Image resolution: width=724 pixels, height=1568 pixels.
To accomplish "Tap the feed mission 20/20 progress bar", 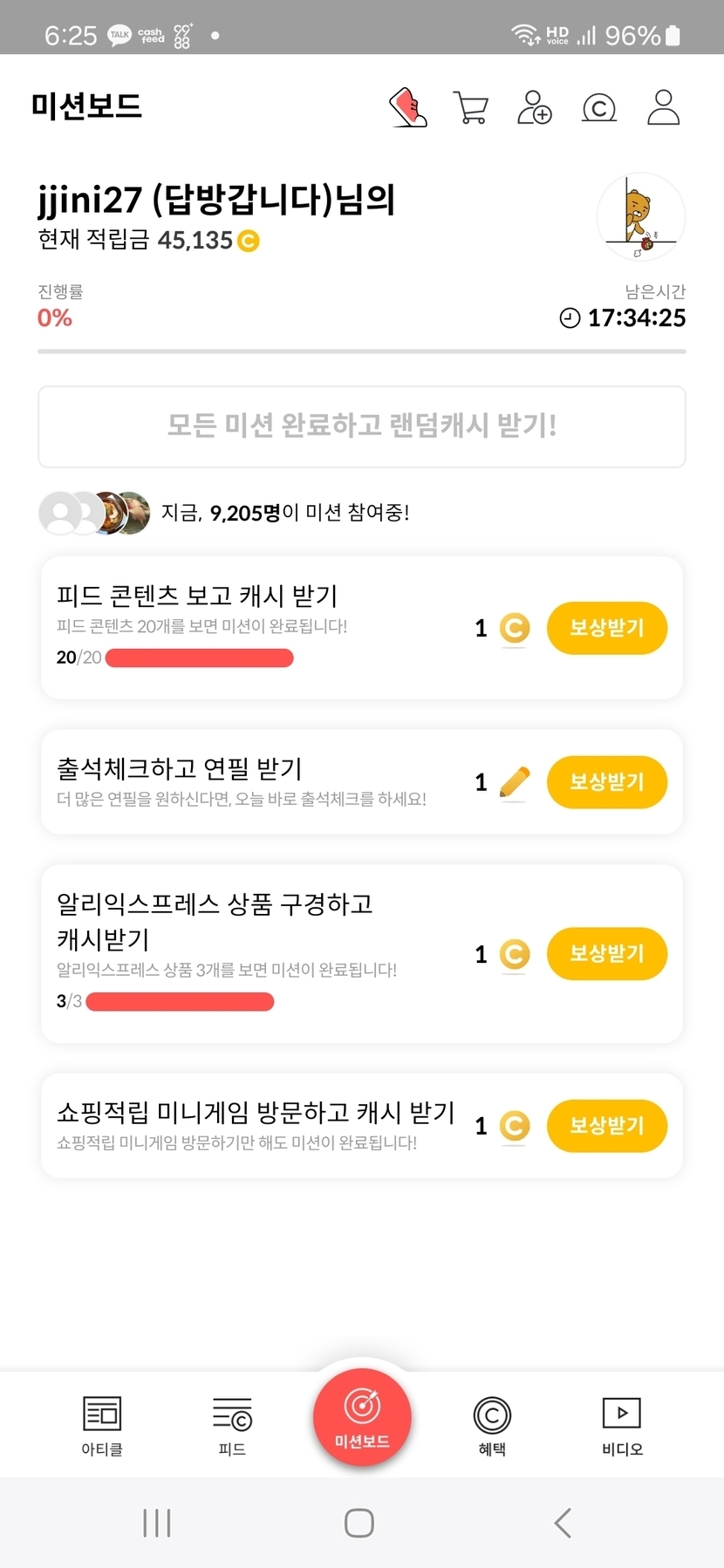I will click(x=199, y=658).
